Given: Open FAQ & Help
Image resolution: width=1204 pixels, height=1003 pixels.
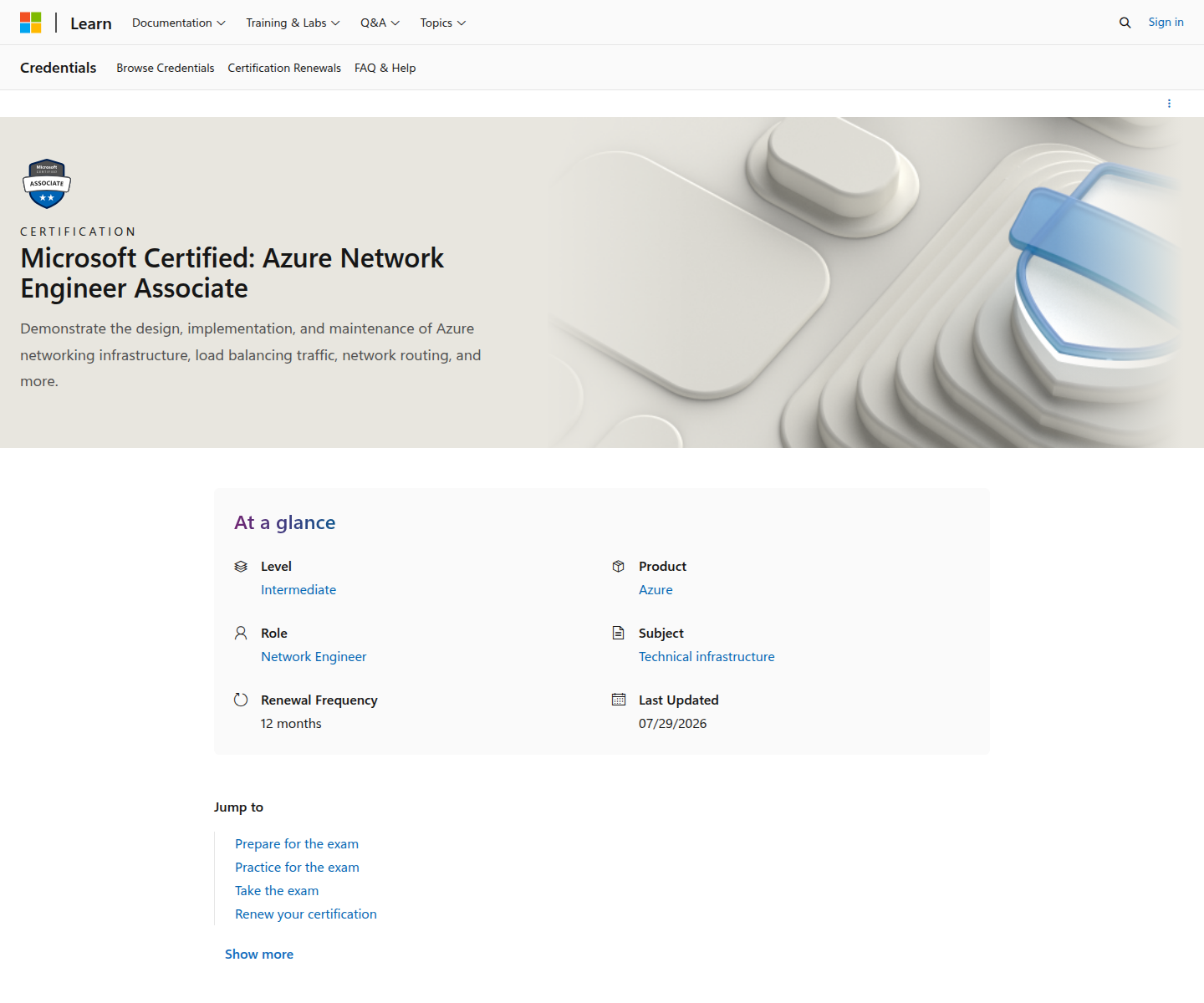Looking at the screenshot, I should (385, 68).
